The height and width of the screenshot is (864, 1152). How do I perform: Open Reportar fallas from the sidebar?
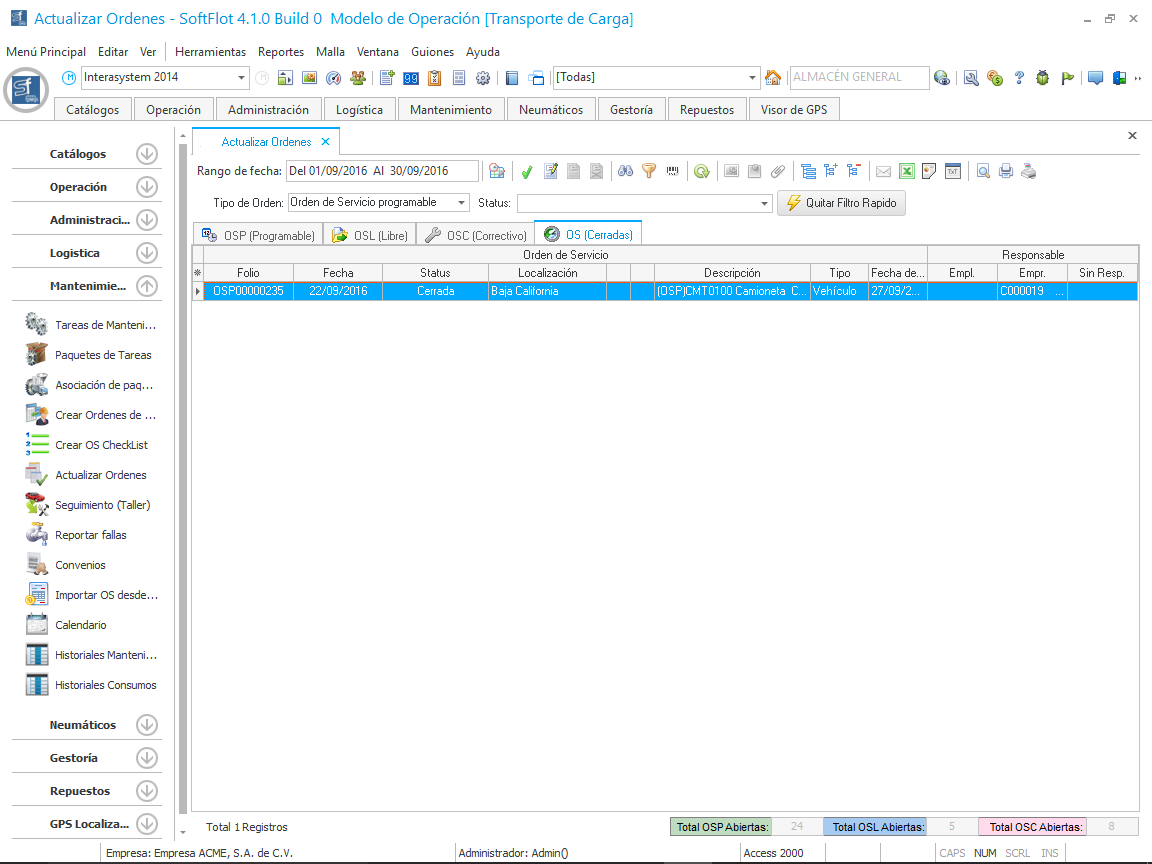(90, 535)
